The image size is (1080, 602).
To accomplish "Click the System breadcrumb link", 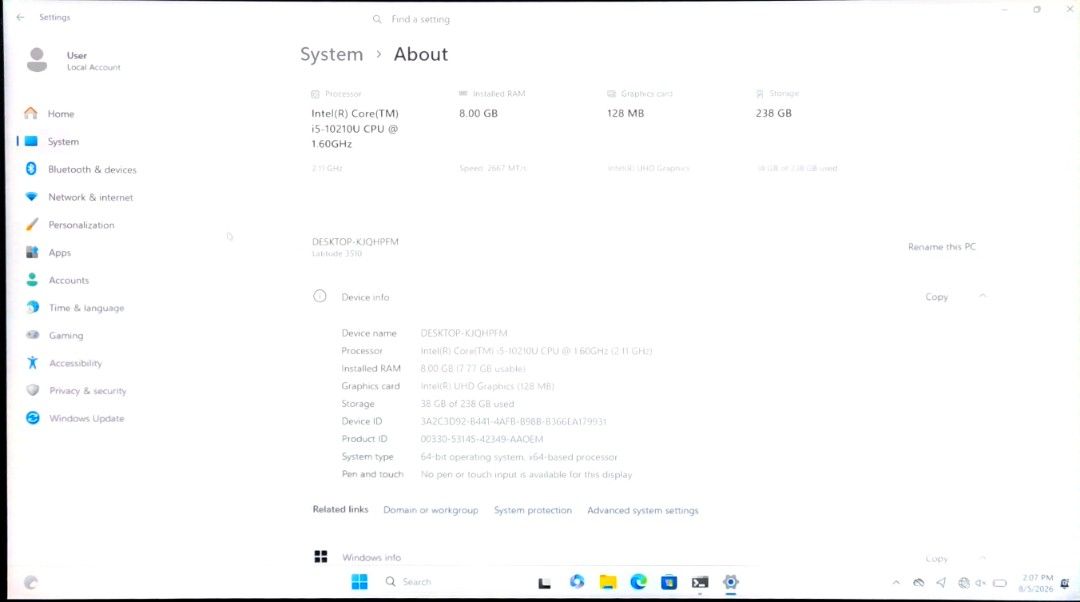I will point(331,54).
